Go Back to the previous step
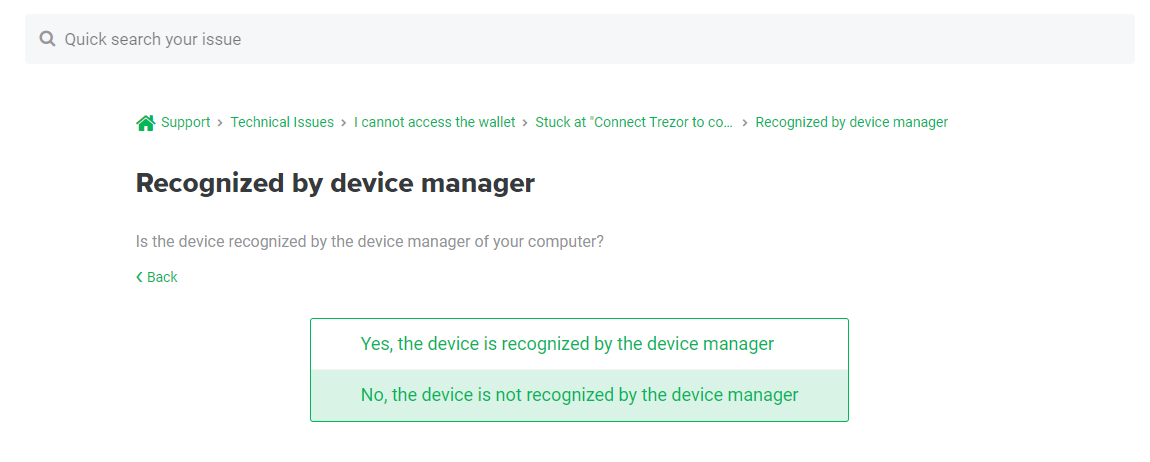This screenshot has width=1150, height=462. [x=162, y=277]
